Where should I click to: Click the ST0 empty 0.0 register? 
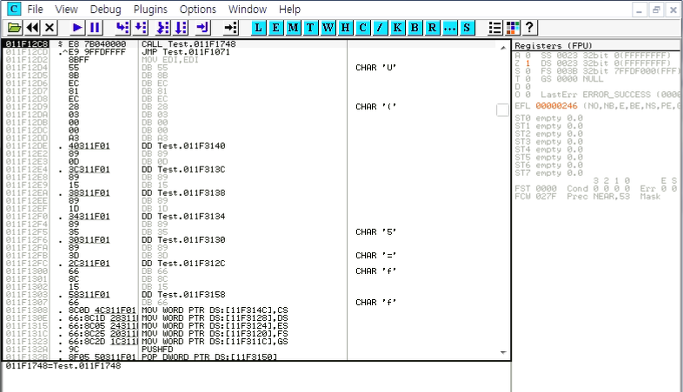tap(548, 118)
